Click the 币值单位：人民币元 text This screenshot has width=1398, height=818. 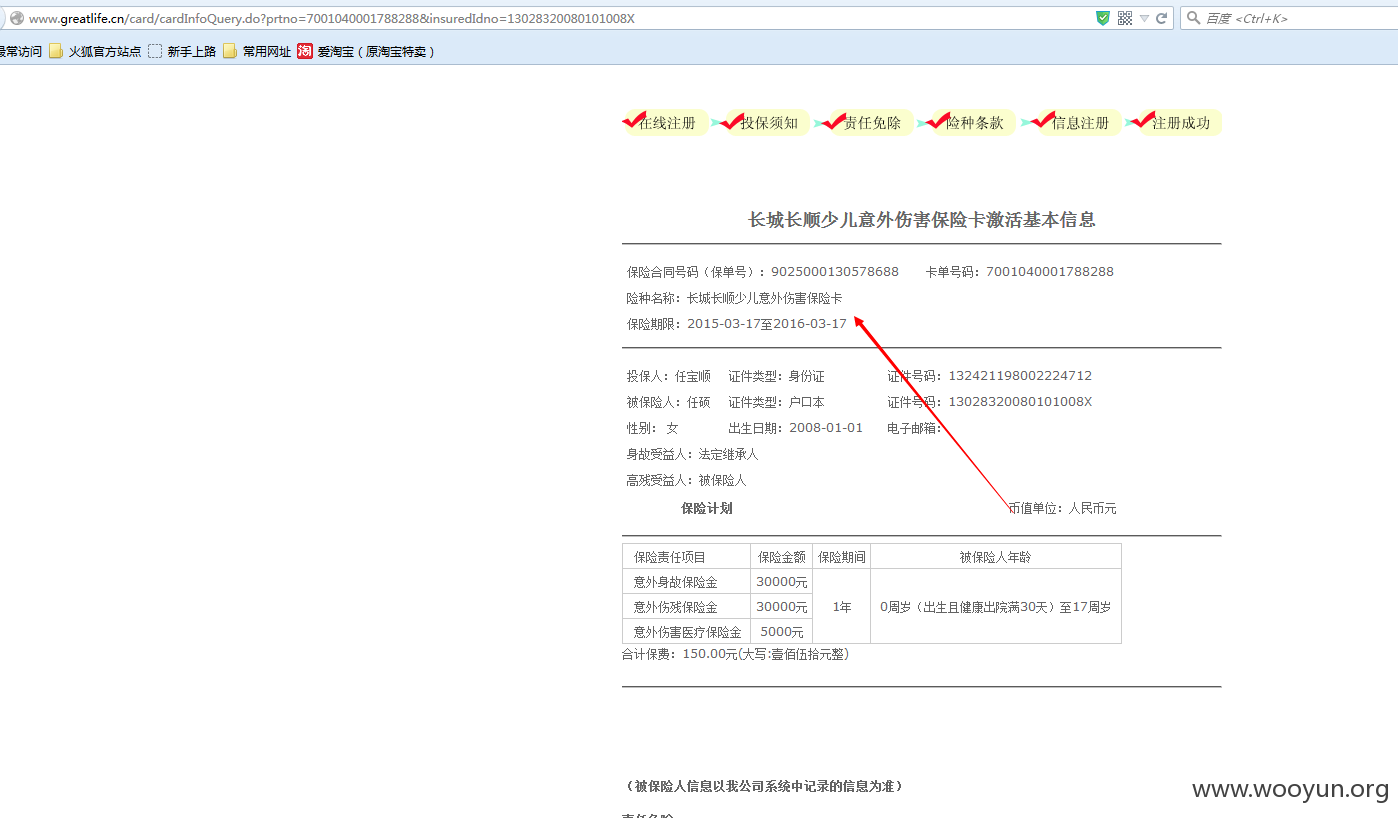pyautogui.click(x=1062, y=508)
